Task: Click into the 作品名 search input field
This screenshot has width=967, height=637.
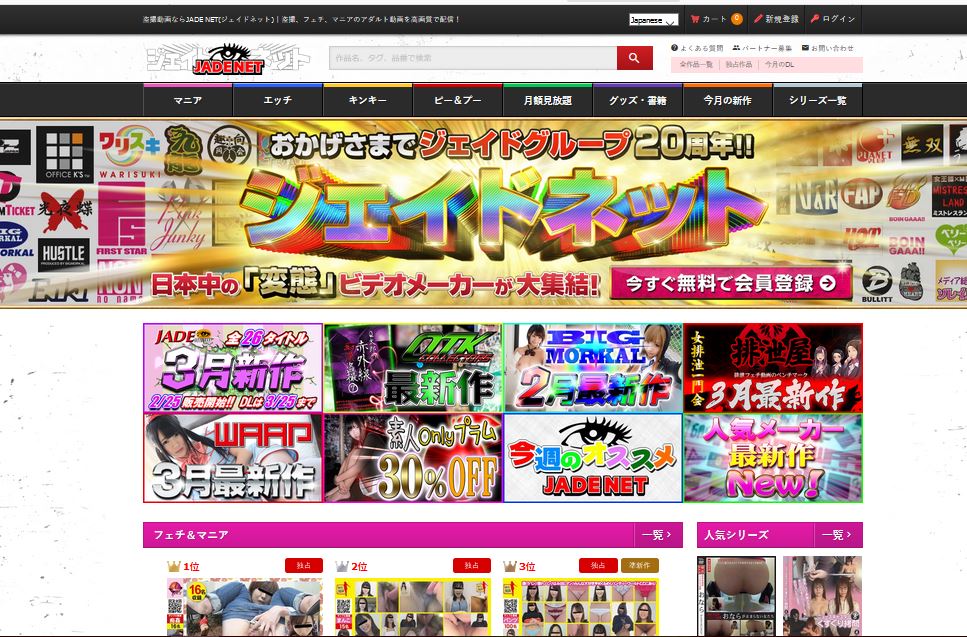Action: (x=473, y=58)
